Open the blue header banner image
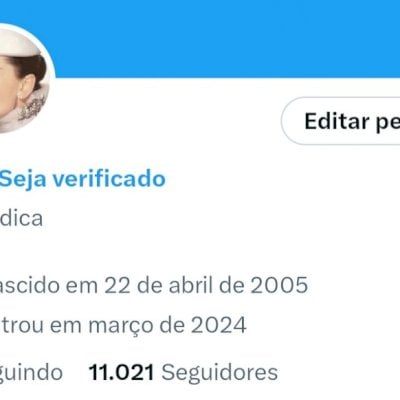 pos(227,38)
